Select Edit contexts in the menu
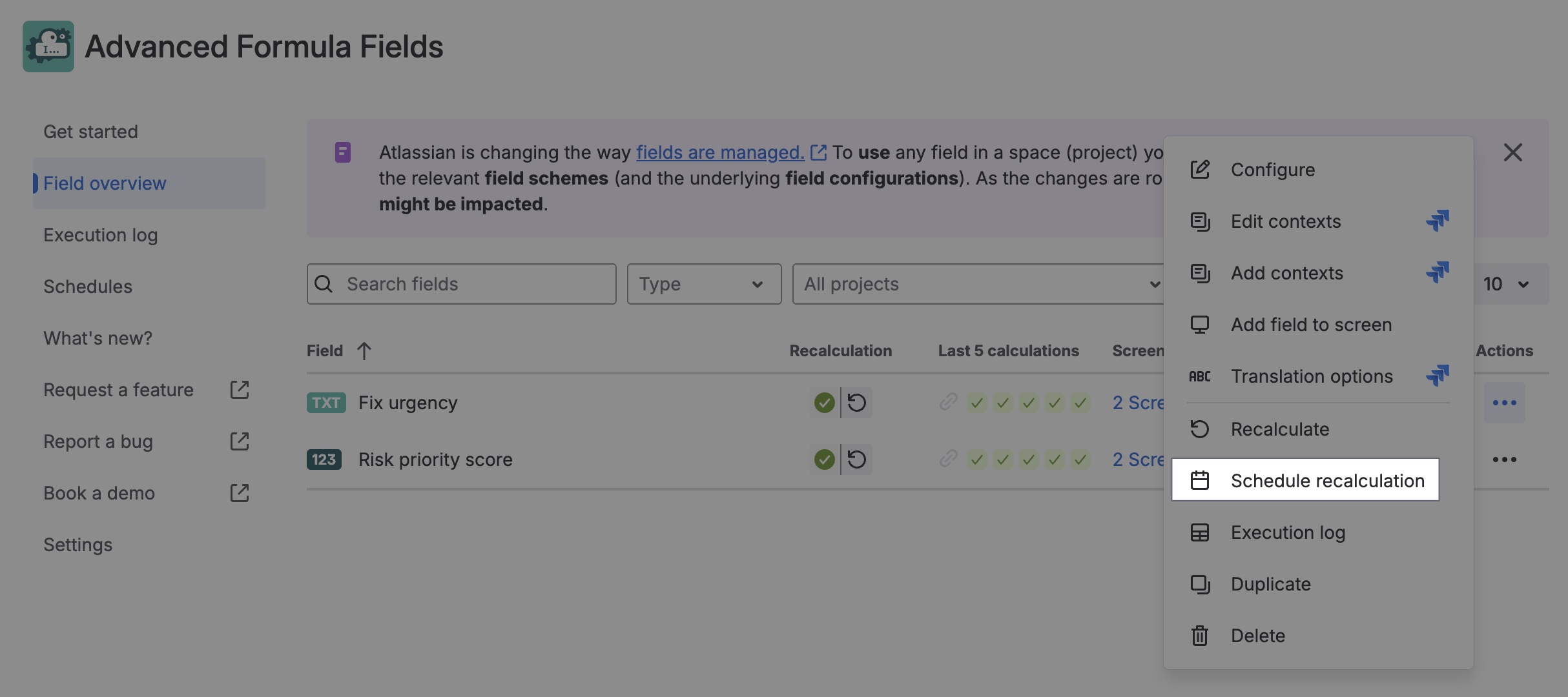This screenshot has height=697, width=1568. pos(1319,221)
